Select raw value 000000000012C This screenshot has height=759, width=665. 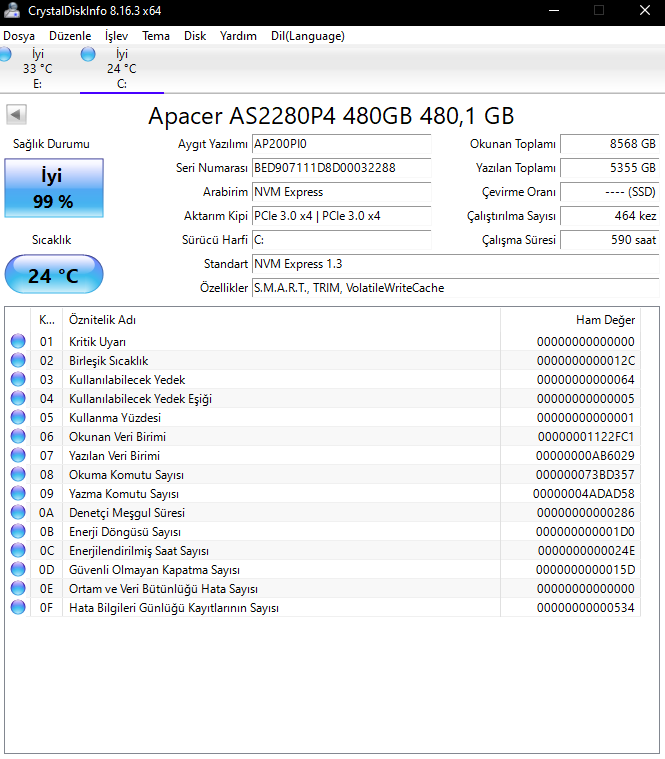586,361
